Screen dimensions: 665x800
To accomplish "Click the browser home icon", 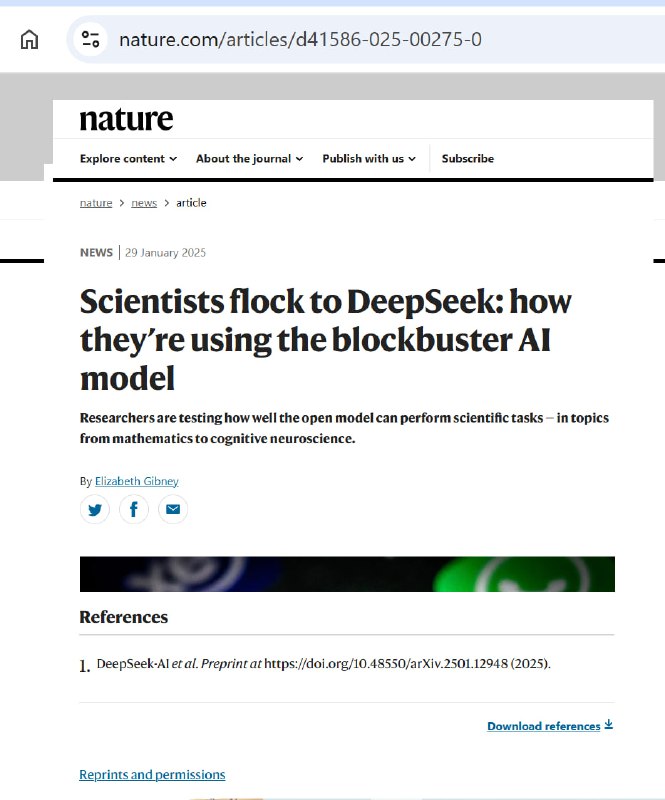I will (x=29, y=39).
